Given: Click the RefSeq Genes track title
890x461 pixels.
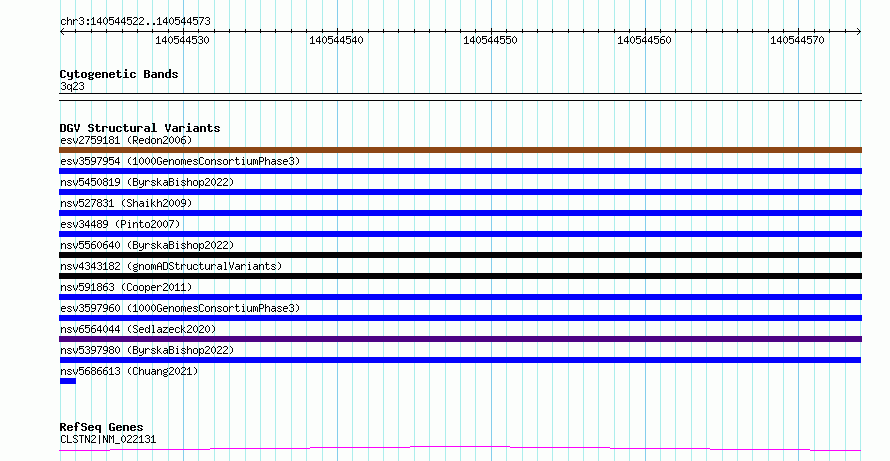Looking at the screenshot, I should (x=102, y=427).
